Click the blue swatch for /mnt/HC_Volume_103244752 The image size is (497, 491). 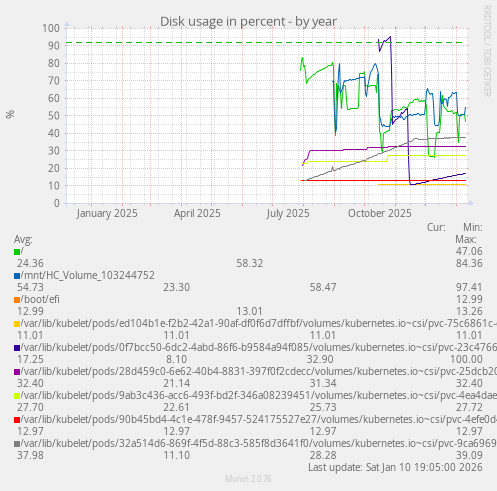[x=17, y=276]
